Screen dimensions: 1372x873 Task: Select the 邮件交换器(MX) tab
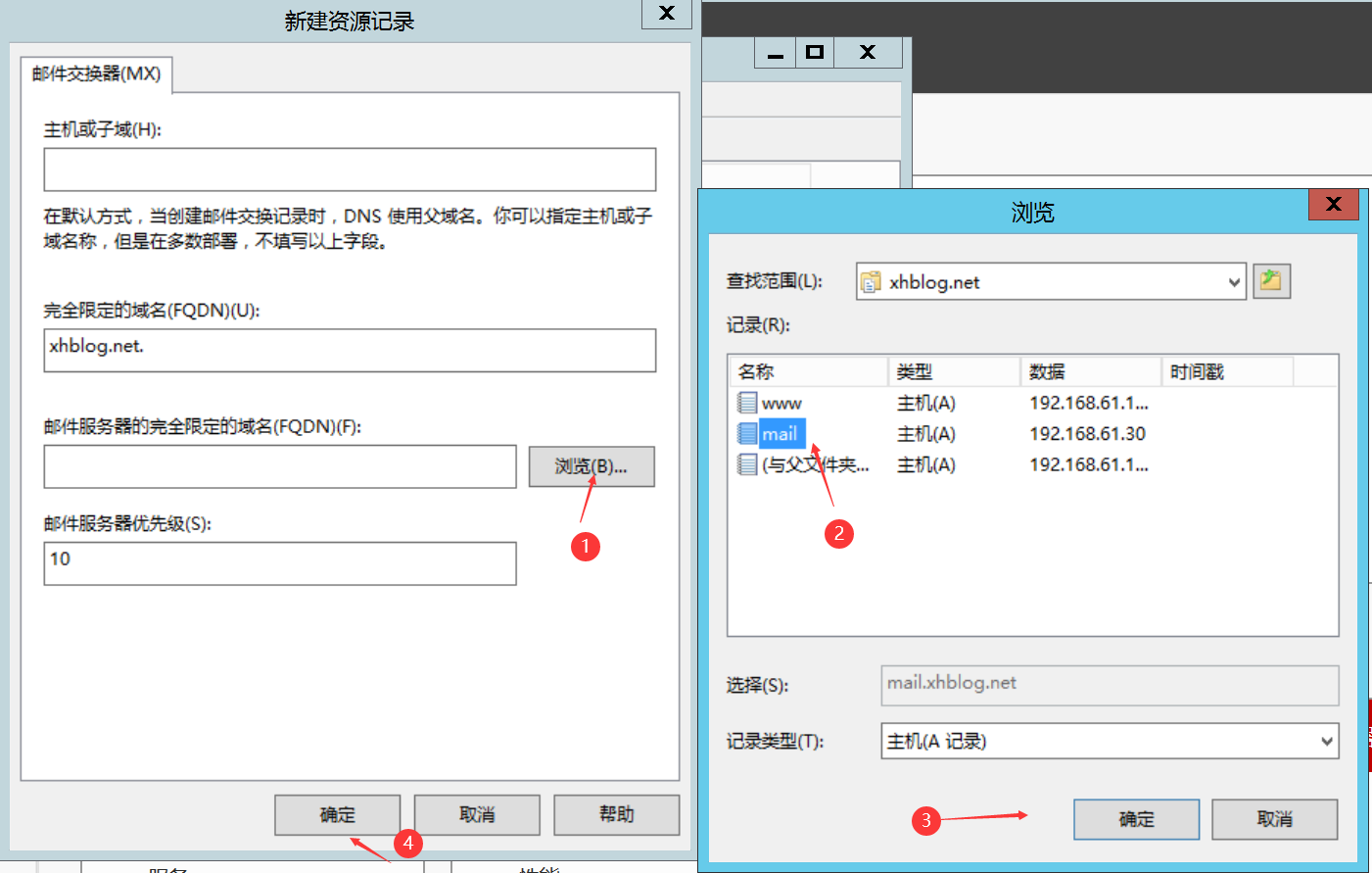click(x=96, y=73)
